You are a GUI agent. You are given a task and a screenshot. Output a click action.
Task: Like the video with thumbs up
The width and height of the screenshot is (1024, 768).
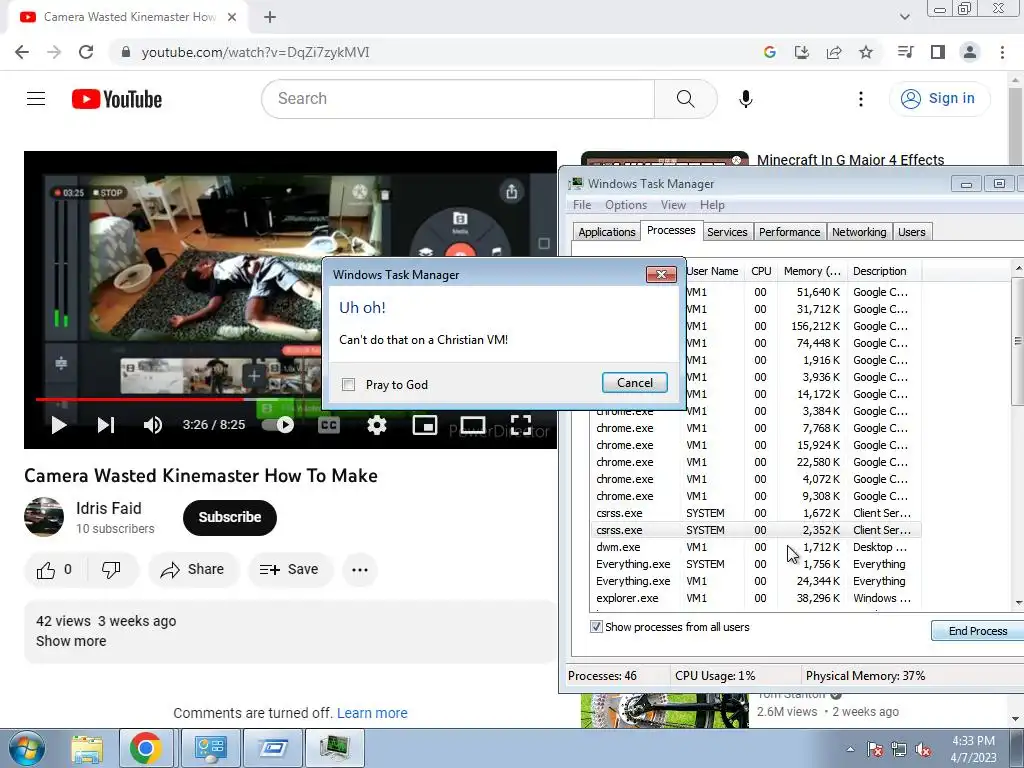[54, 569]
